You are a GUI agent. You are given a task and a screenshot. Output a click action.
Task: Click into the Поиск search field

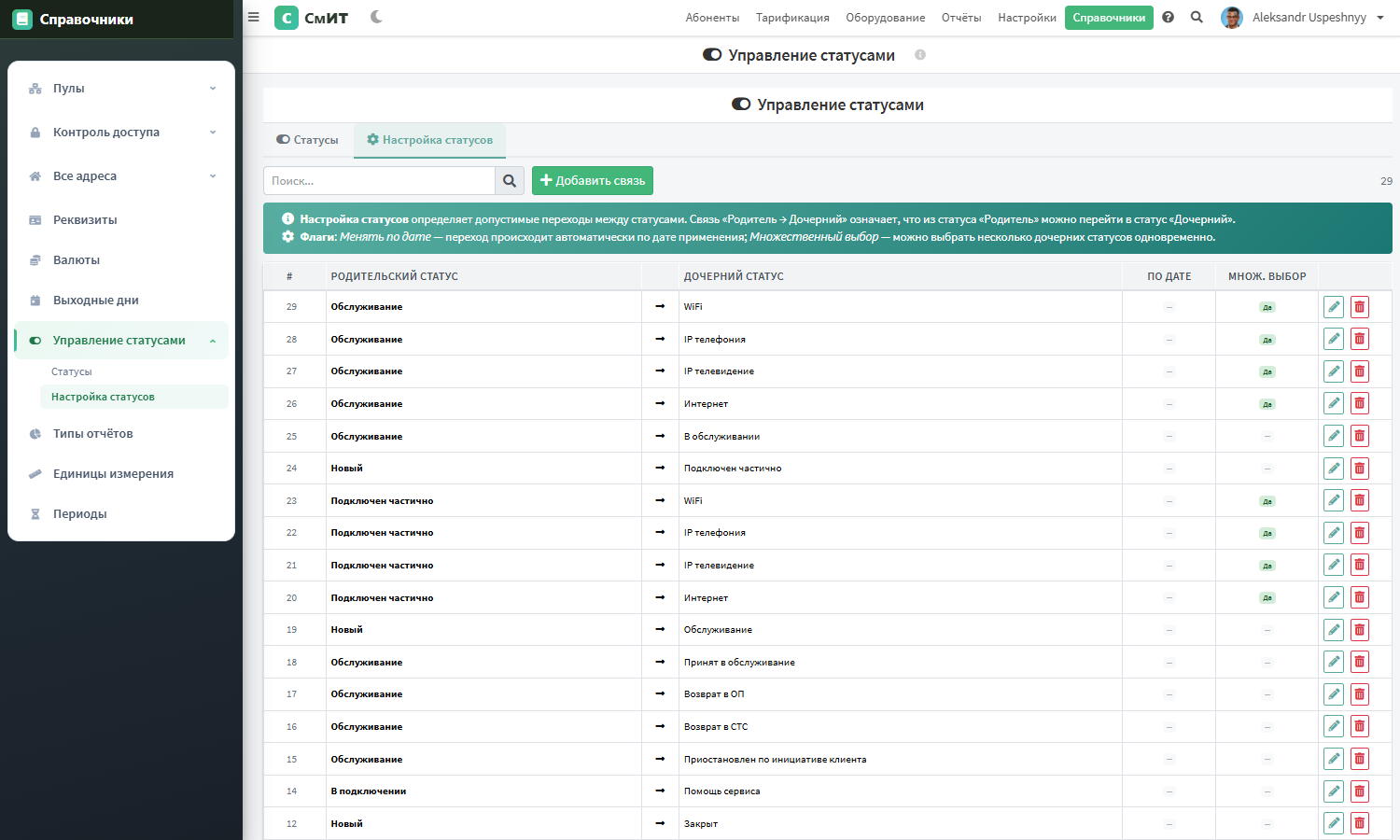(x=379, y=181)
